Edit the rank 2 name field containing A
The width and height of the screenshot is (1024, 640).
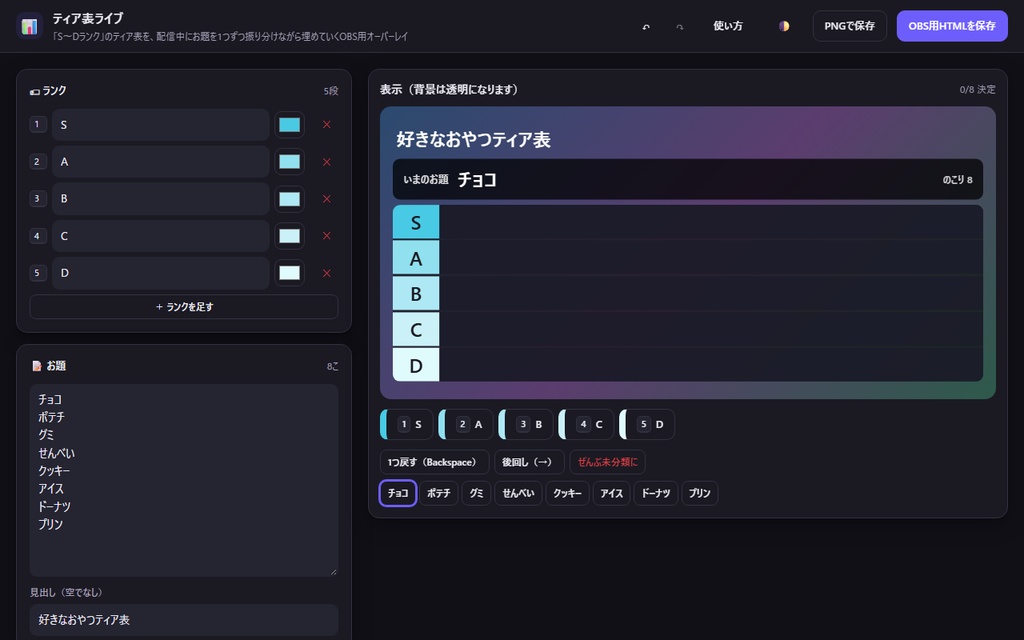pos(161,162)
